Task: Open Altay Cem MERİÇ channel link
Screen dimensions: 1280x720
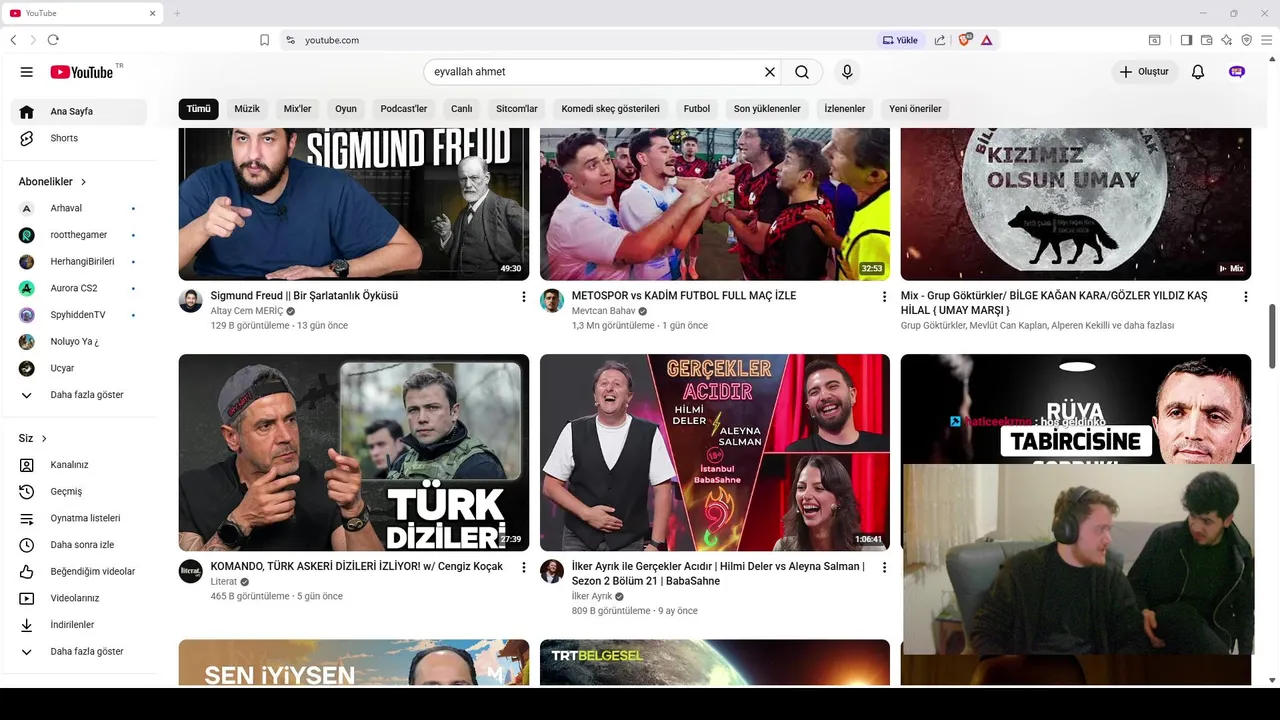Action: [247, 311]
